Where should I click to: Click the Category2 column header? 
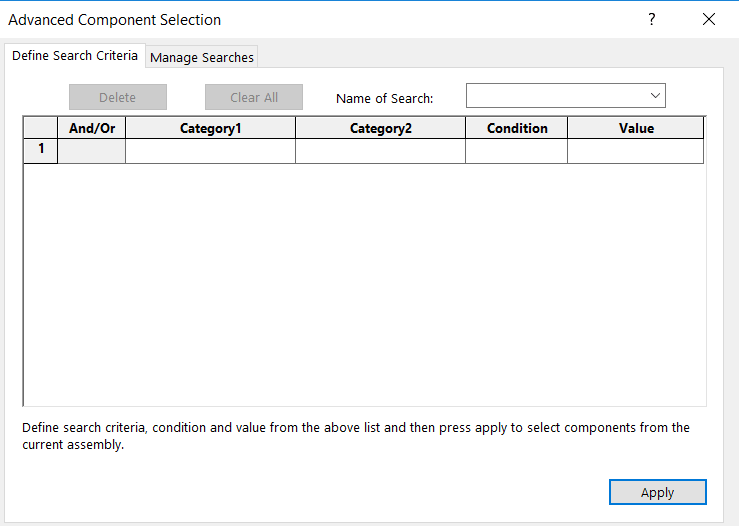[380, 128]
